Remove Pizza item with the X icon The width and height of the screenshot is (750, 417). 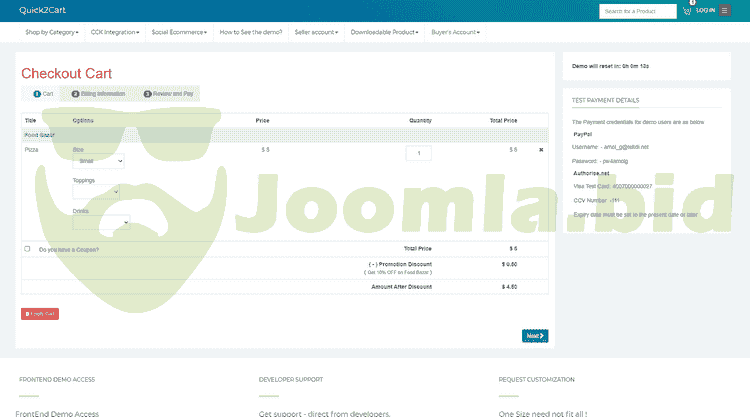541,150
